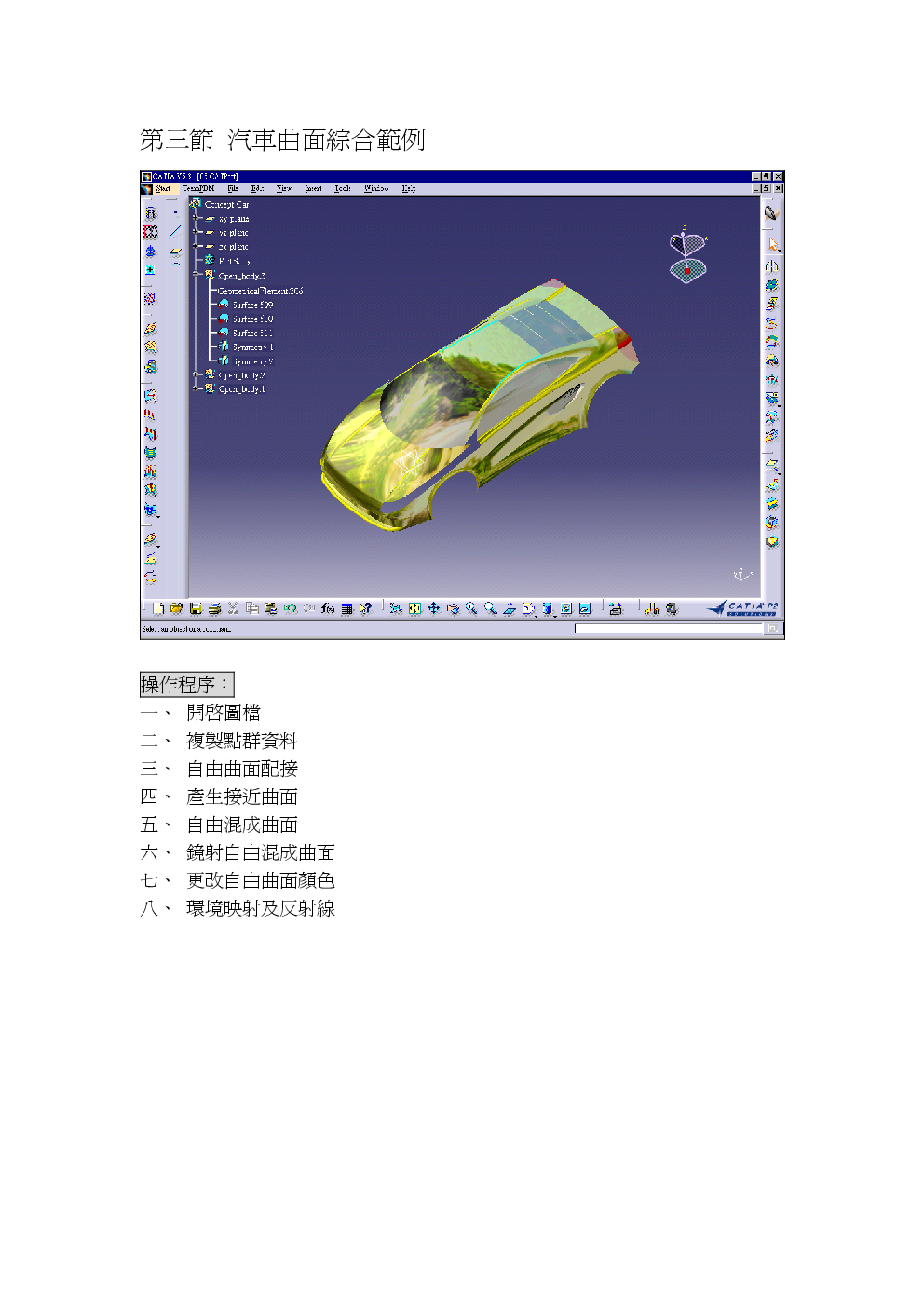Viewport: 924px width, 1307px height.
Task: Expand the Open_body.2 tree node
Action: click(x=197, y=374)
